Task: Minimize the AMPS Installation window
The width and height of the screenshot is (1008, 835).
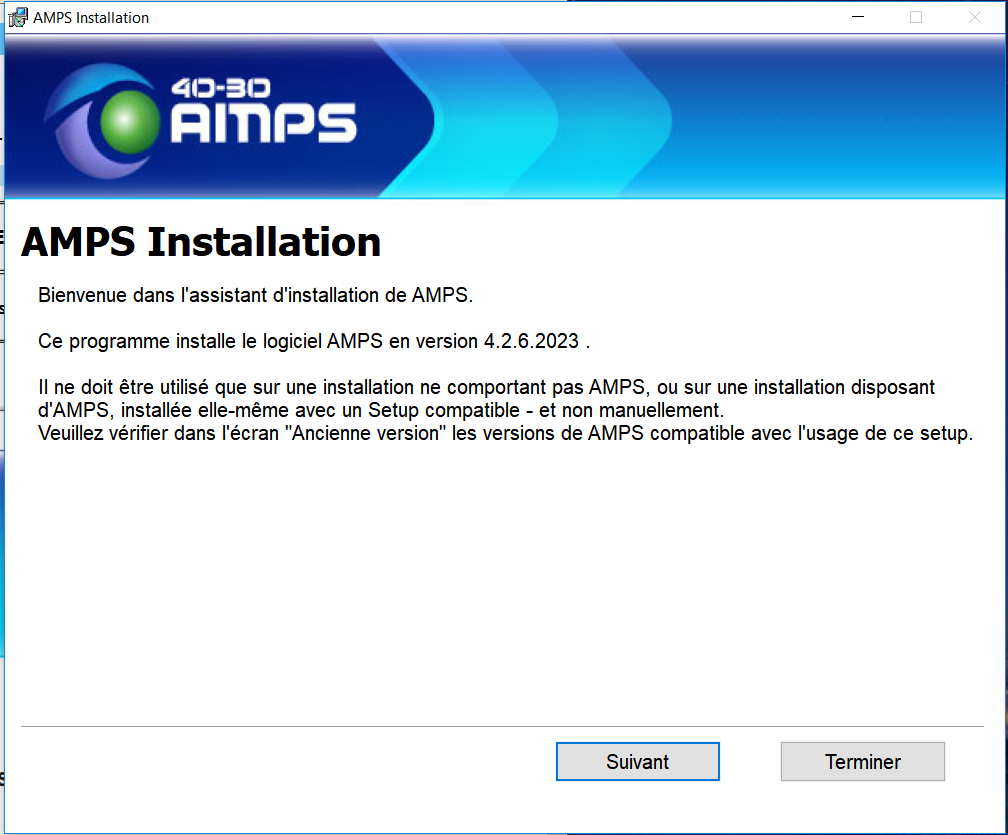Action: 857,17
